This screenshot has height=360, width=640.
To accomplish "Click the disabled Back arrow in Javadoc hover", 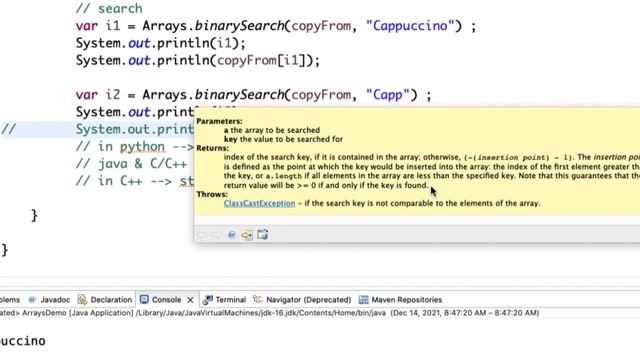I will [202, 235].
